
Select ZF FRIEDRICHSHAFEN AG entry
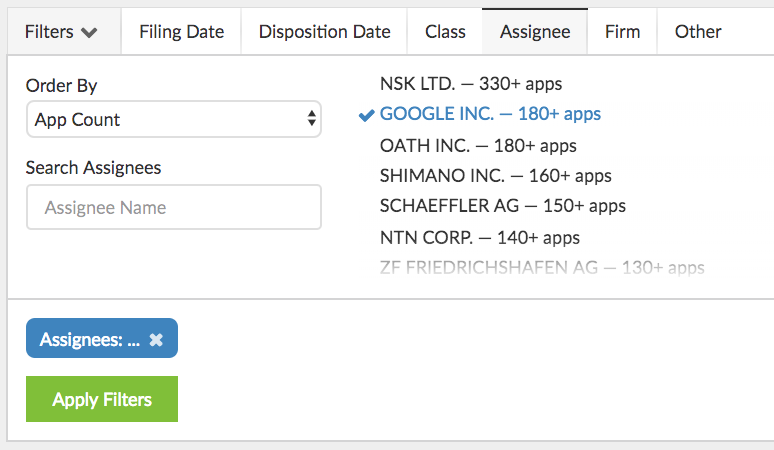pos(541,267)
